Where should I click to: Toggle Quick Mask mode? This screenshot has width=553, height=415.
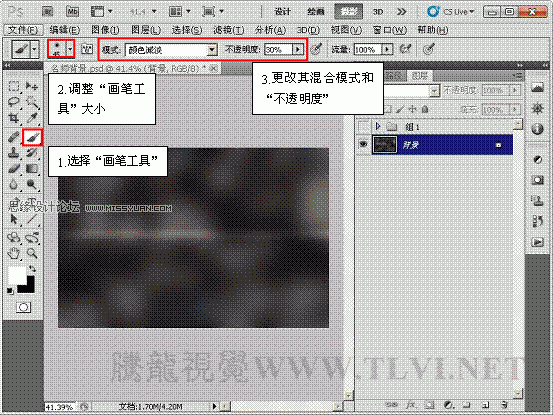pos(23,307)
